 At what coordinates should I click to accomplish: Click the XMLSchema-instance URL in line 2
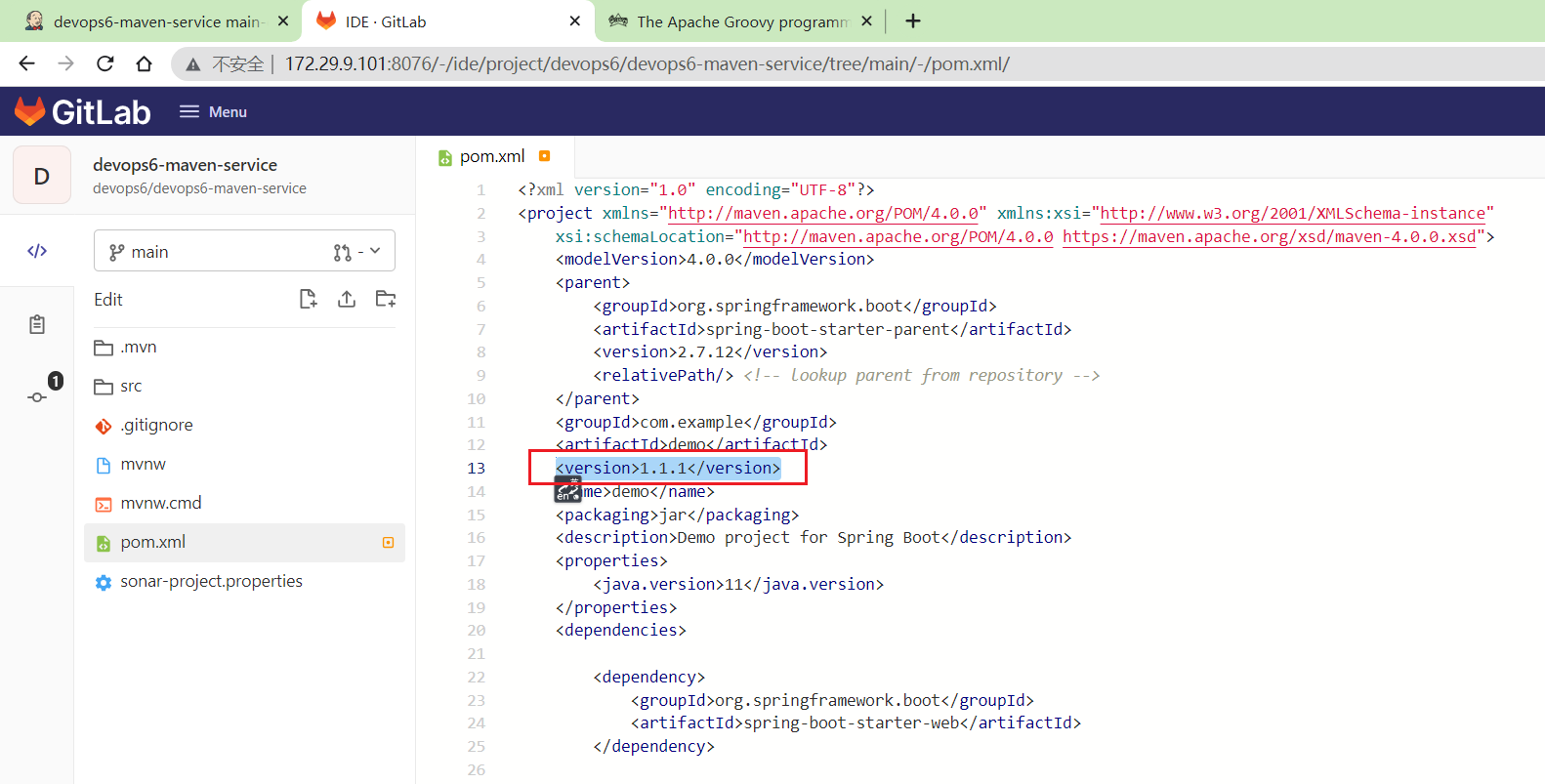[1292, 213]
